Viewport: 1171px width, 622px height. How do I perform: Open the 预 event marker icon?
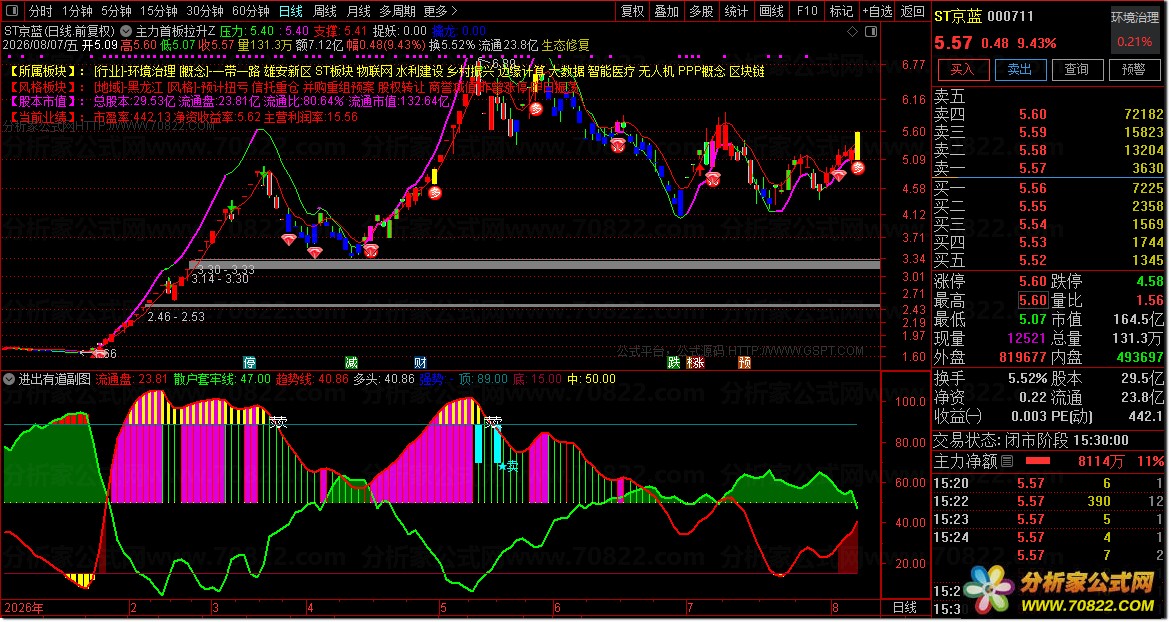(x=745, y=363)
